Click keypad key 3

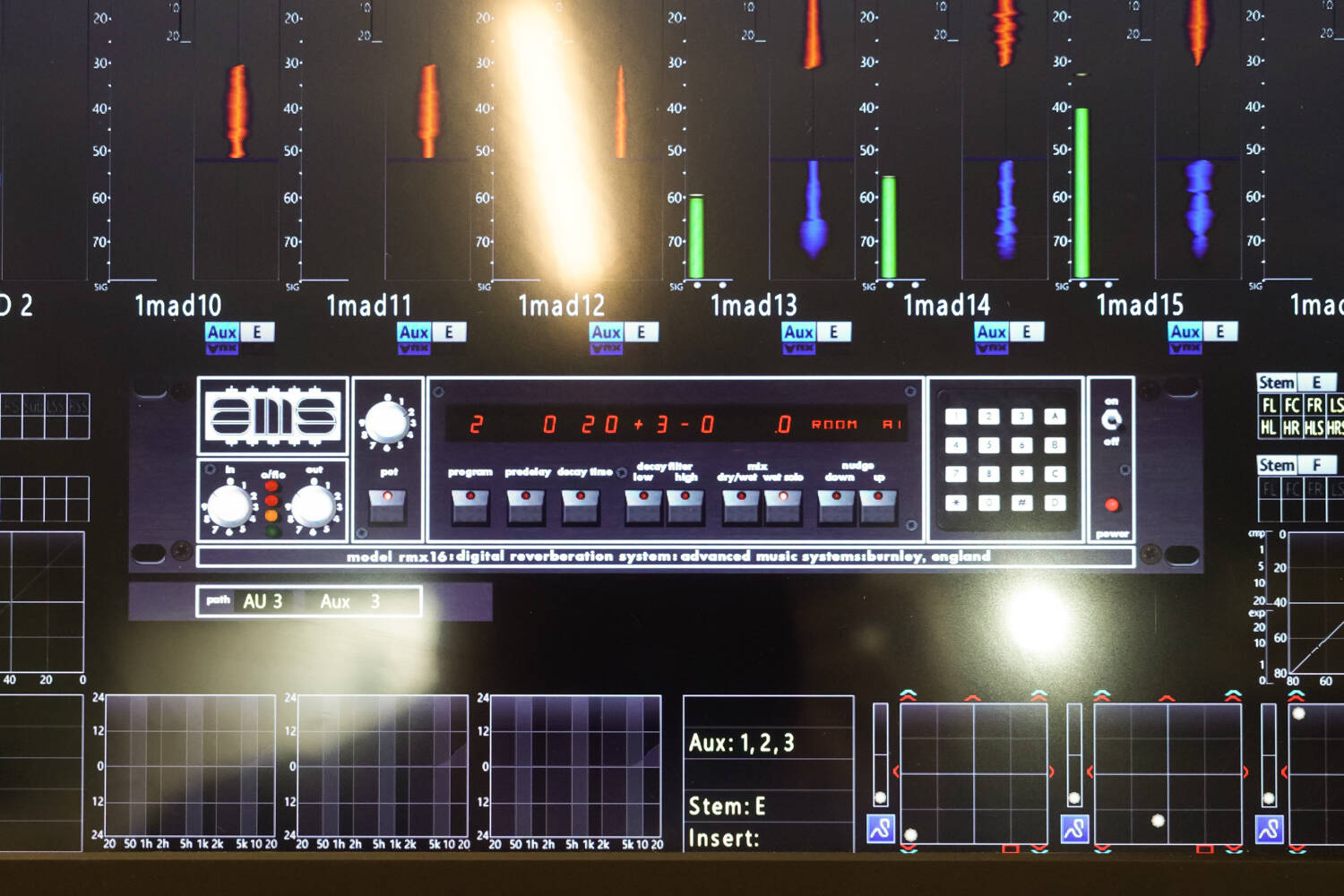(1022, 417)
